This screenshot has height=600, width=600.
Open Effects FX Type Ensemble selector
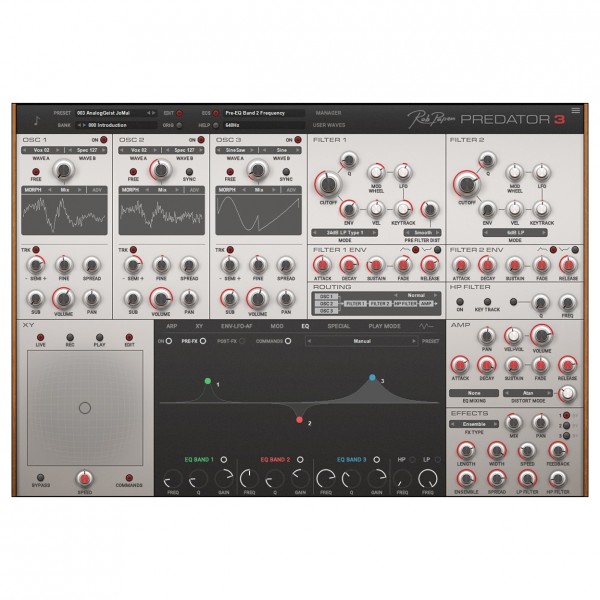pos(474,424)
